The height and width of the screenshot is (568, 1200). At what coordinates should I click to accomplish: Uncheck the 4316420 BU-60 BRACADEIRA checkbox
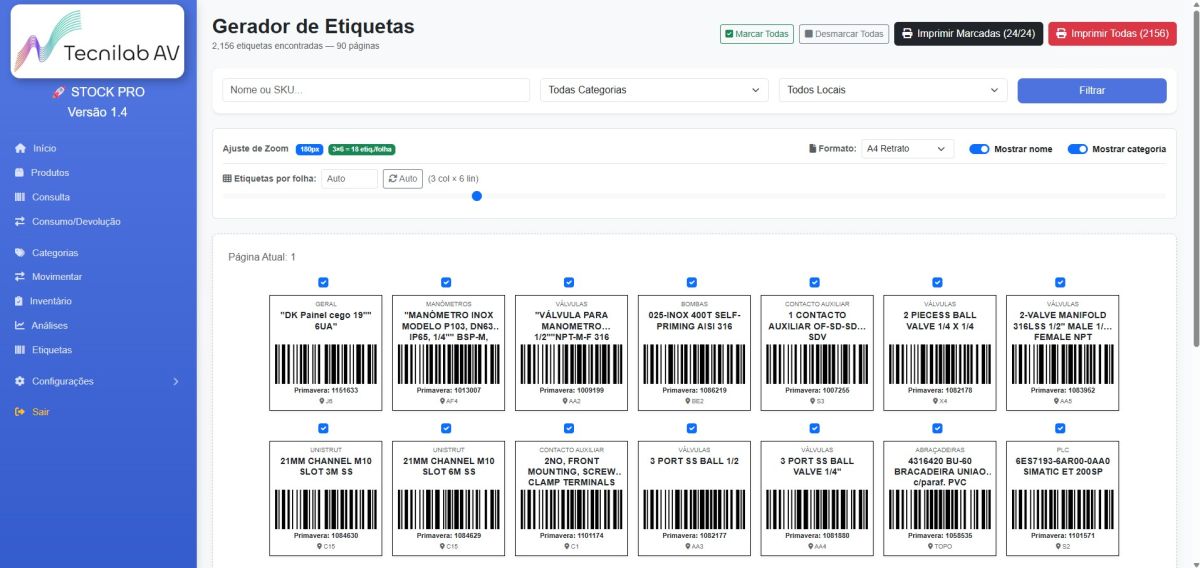pyautogui.click(x=937, y=428)
